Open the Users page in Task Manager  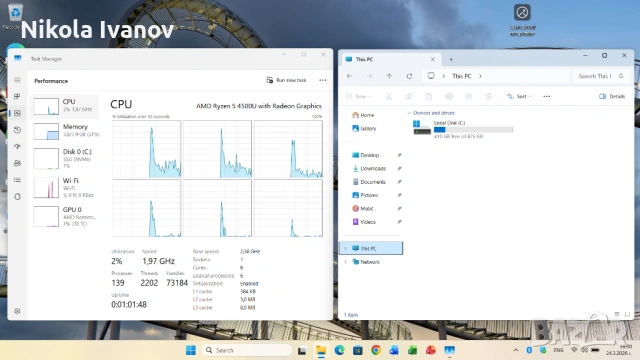click(x=17, y=163)
